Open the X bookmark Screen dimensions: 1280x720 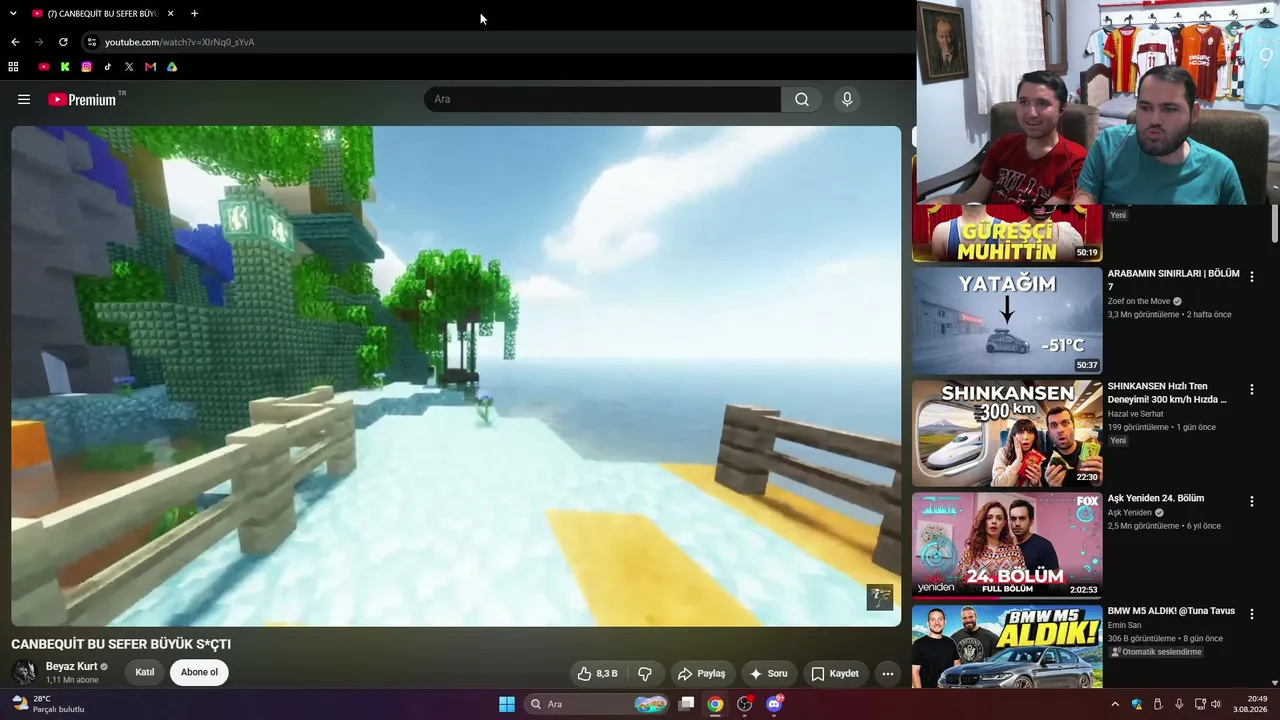tap(129, 67)
